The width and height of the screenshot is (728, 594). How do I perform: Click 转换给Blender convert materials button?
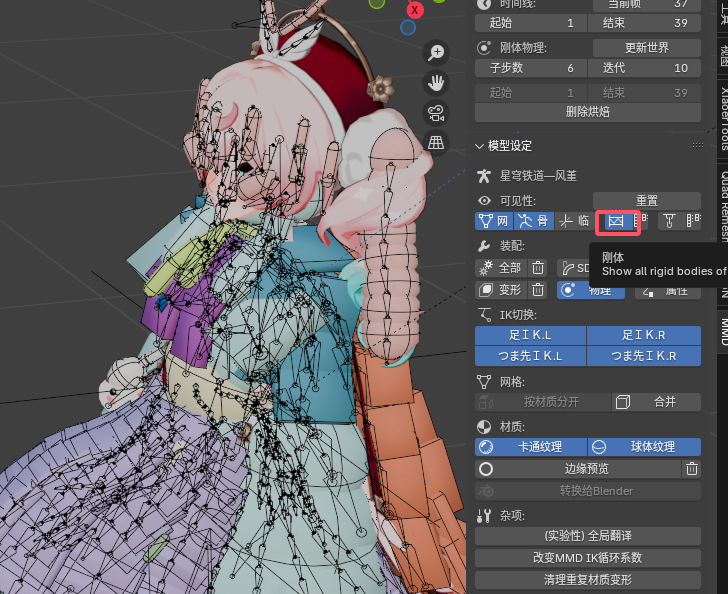click(588, 491)
